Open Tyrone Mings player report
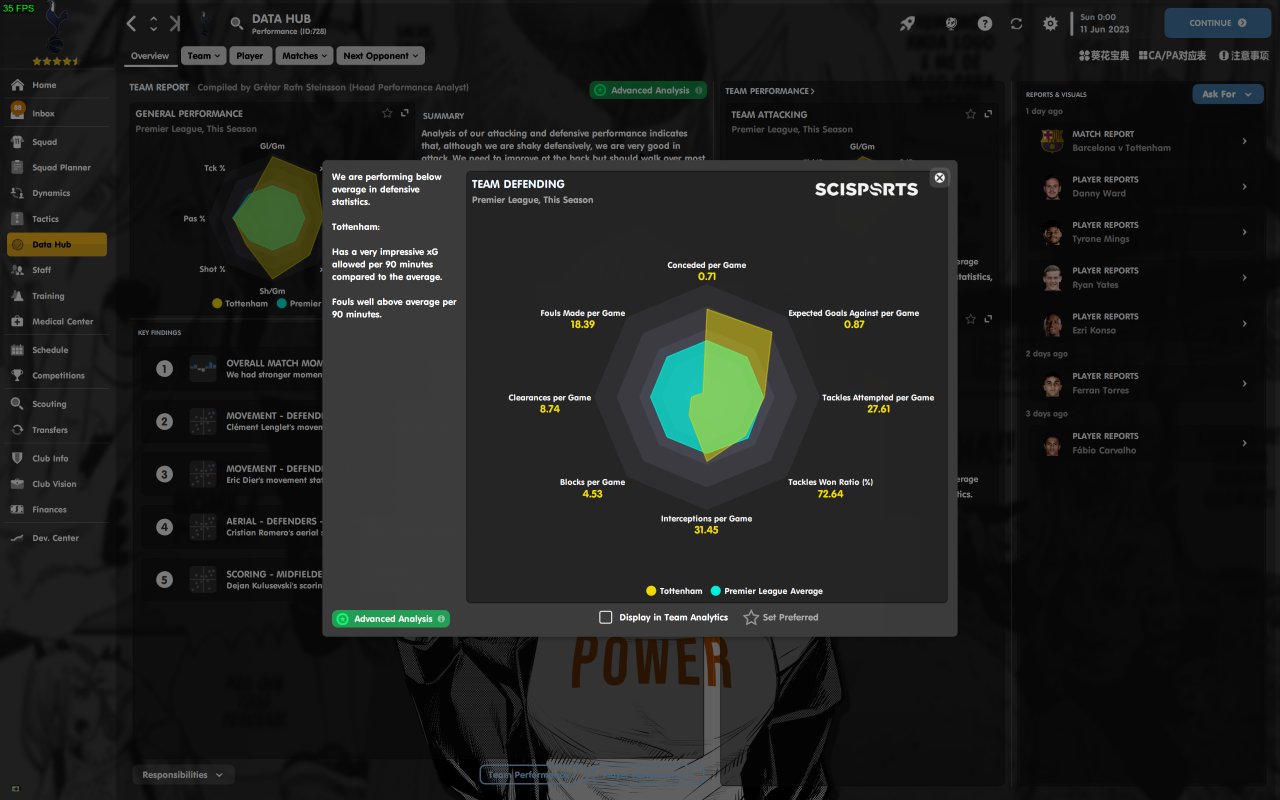 pyautogui.click(x=1144, y=232)
